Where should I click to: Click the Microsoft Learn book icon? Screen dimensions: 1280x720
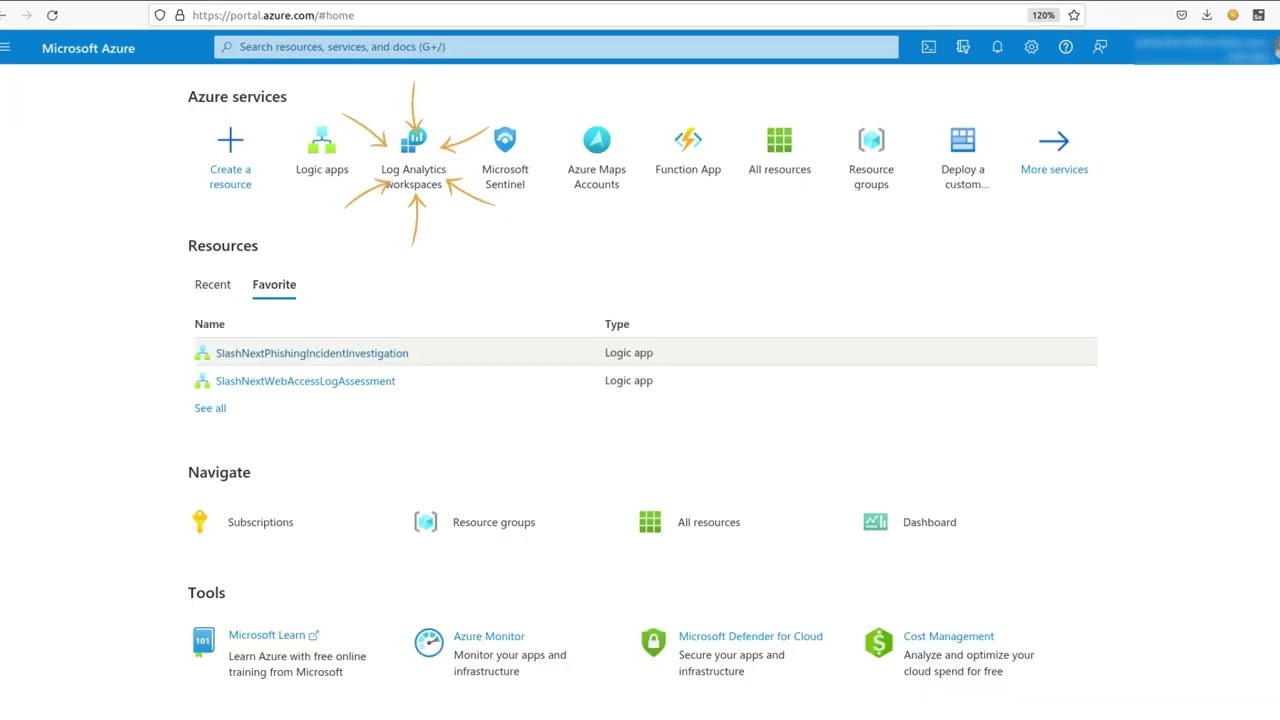(x=203, y=641)
